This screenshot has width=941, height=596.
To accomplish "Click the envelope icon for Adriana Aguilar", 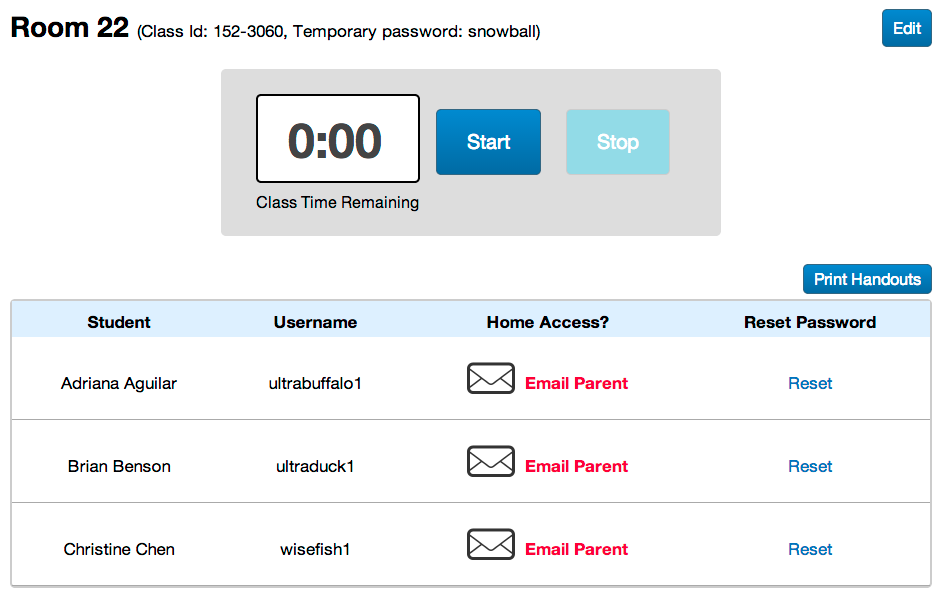I will (x=491, y=379).
